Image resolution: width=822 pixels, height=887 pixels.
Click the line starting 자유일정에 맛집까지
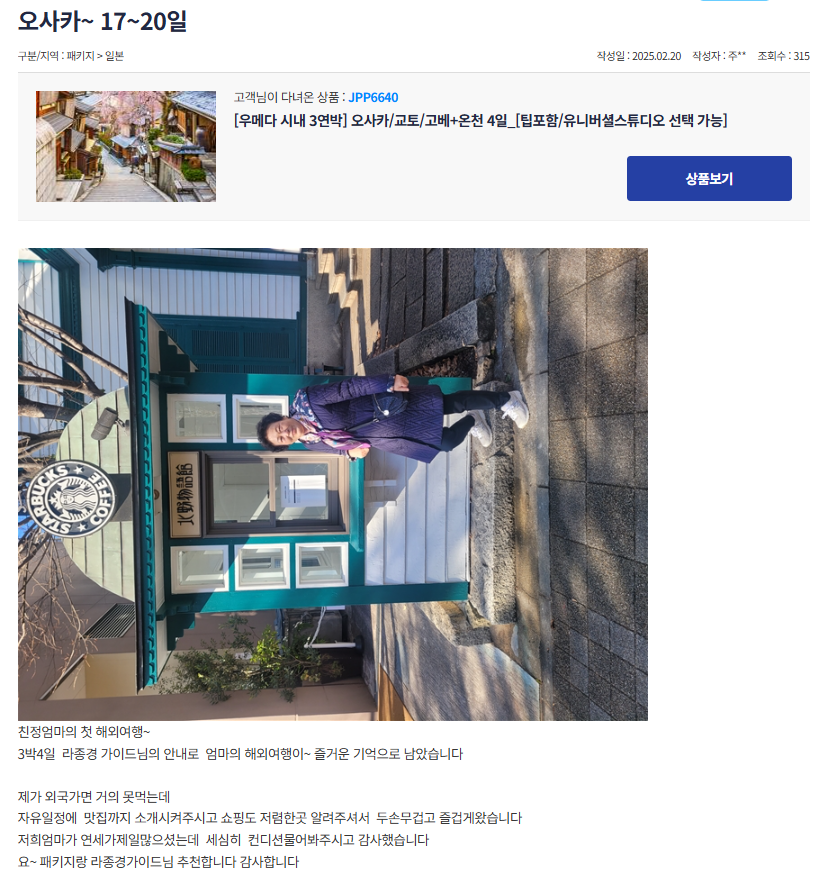(x=270, y=818)
